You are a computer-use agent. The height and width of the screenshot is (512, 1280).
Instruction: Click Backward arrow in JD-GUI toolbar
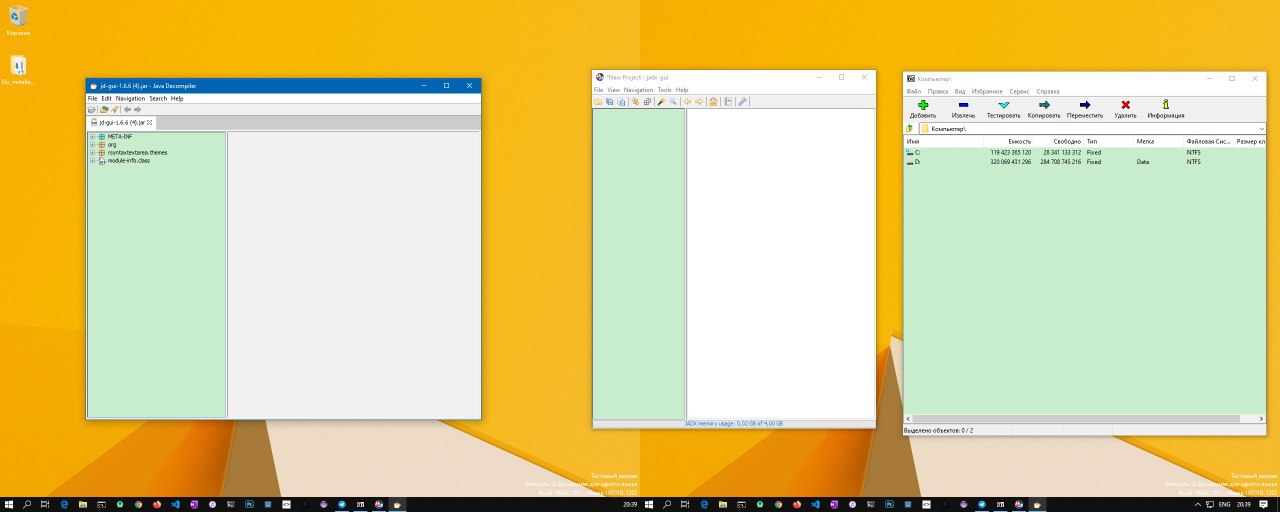(x=127, y=109)
